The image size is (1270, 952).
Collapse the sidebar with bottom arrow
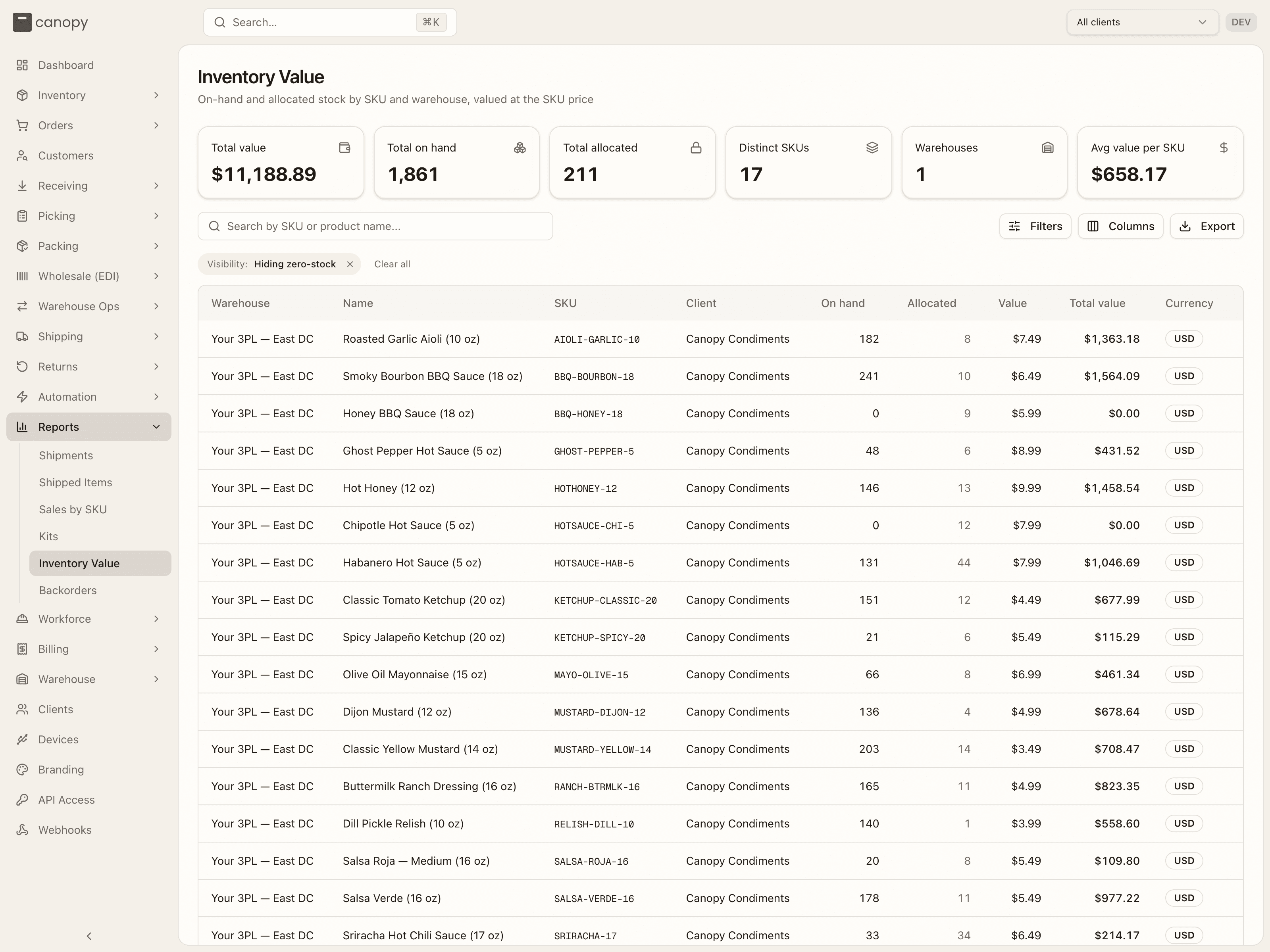(89, 936)
